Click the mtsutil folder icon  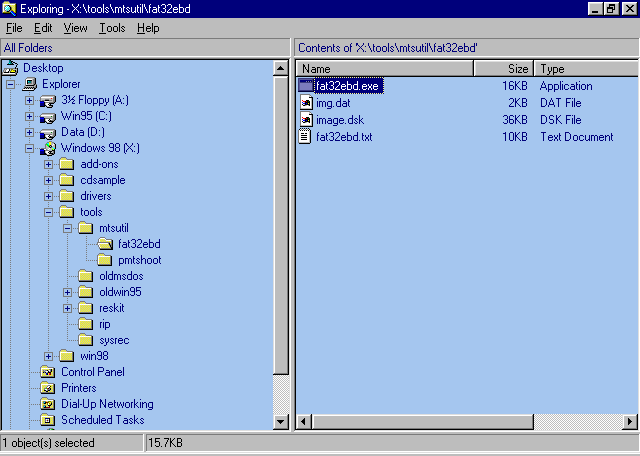click(x=85, y=228)
